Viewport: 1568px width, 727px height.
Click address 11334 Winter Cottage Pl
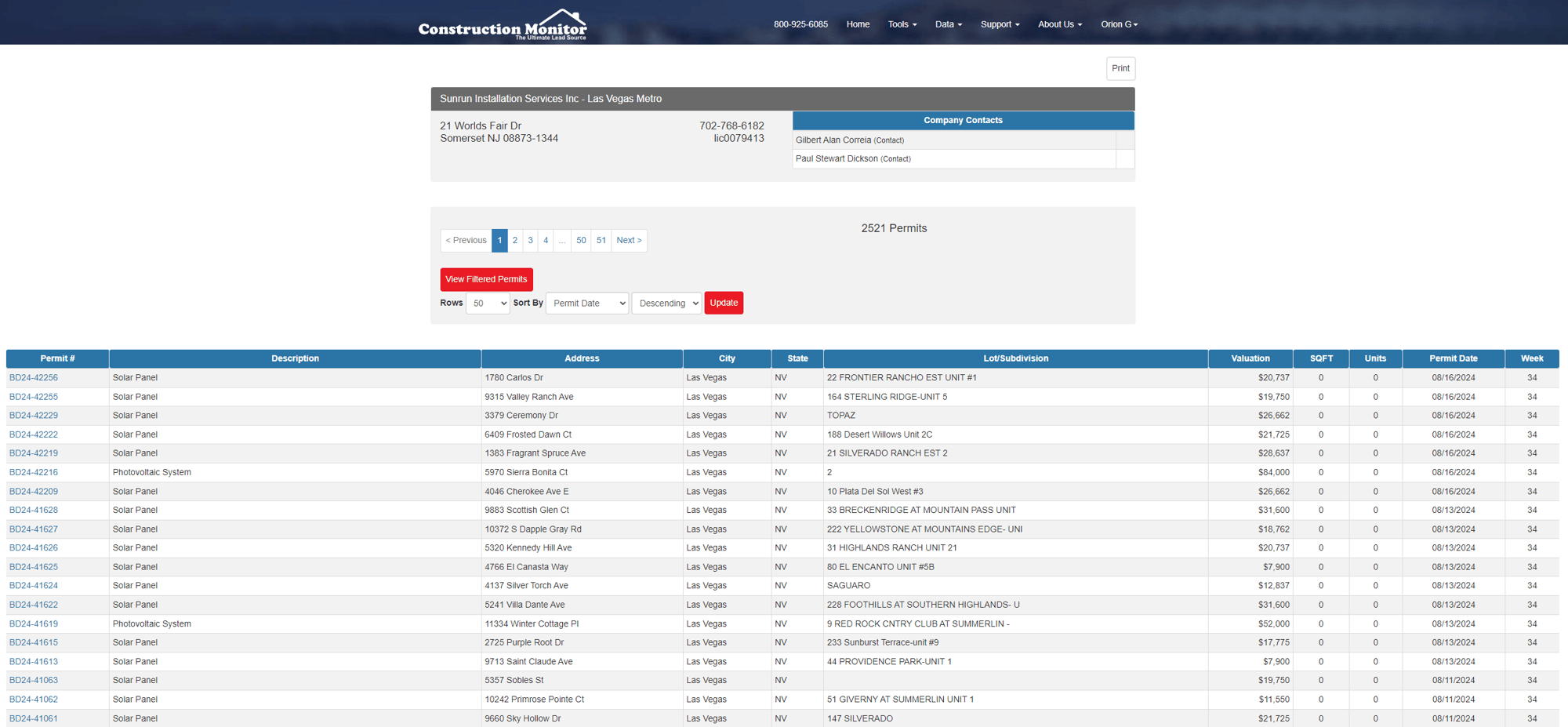[532, 624]
